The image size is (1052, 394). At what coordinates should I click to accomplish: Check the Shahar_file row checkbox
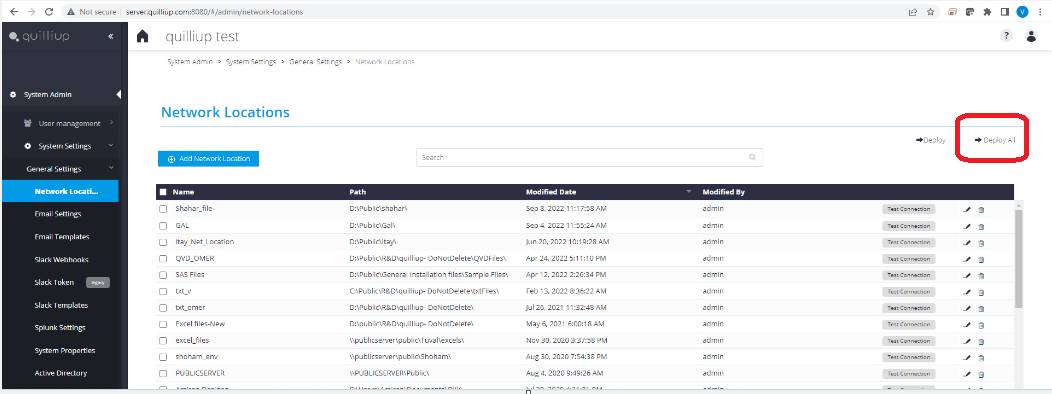tap(163, 209)
